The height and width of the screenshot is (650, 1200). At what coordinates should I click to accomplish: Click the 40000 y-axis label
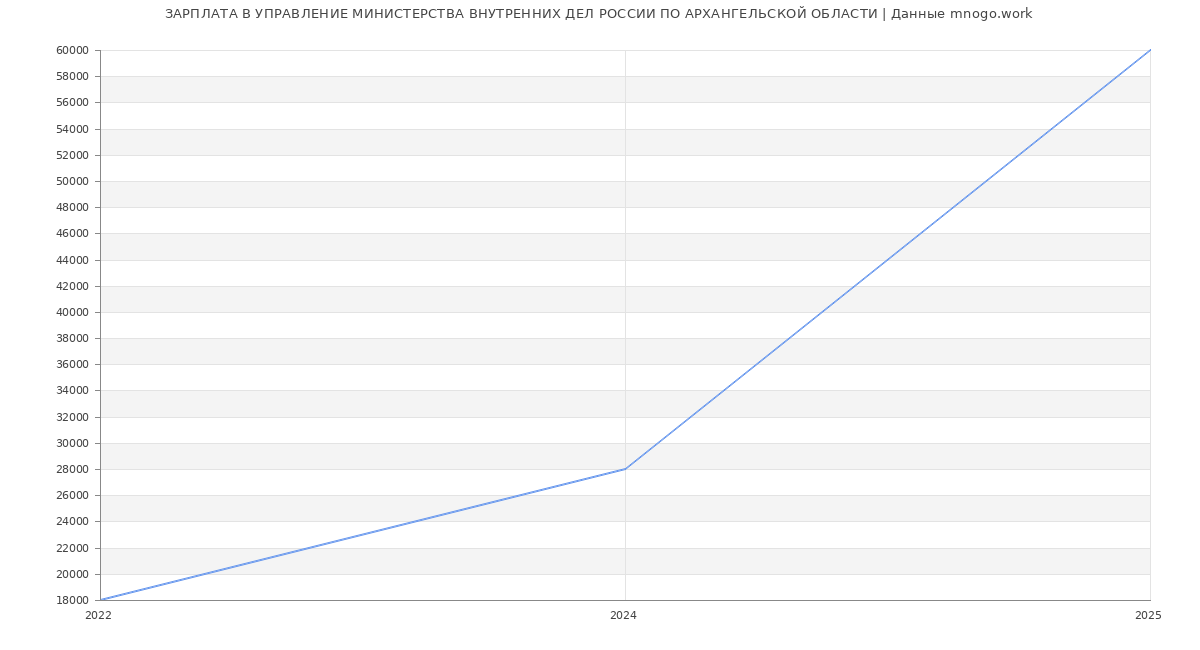click(72, 313)
